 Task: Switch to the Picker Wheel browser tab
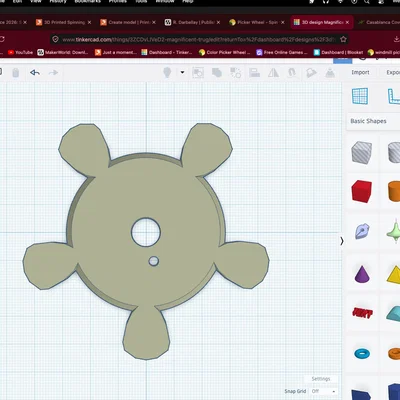coord(257,22)
